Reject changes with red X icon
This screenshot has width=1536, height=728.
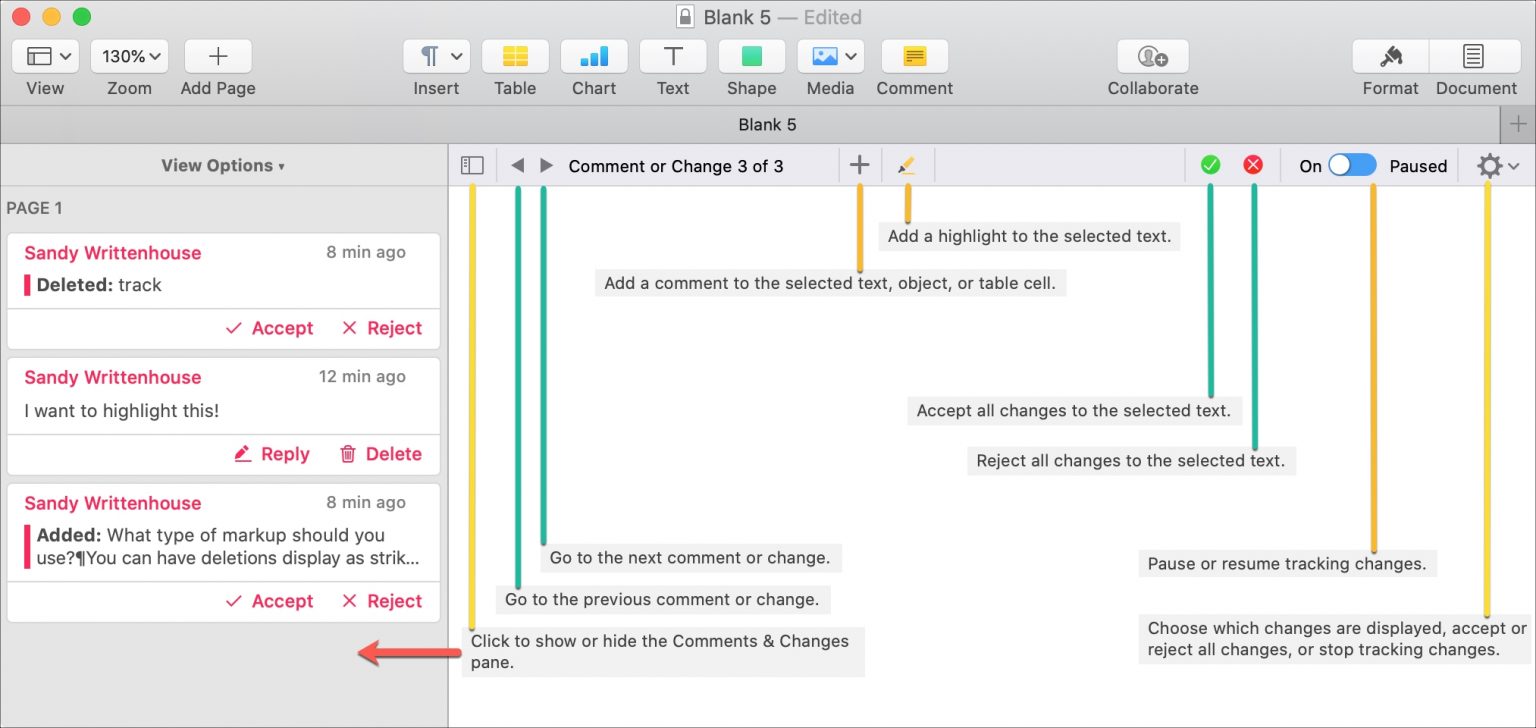click(x=1253, y=166)
